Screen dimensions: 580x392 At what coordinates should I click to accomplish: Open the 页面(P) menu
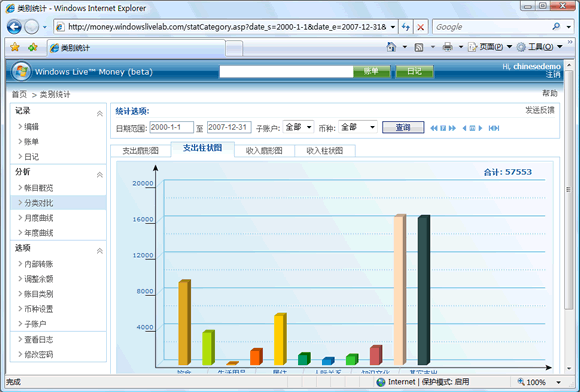click(x=490, y=47)
